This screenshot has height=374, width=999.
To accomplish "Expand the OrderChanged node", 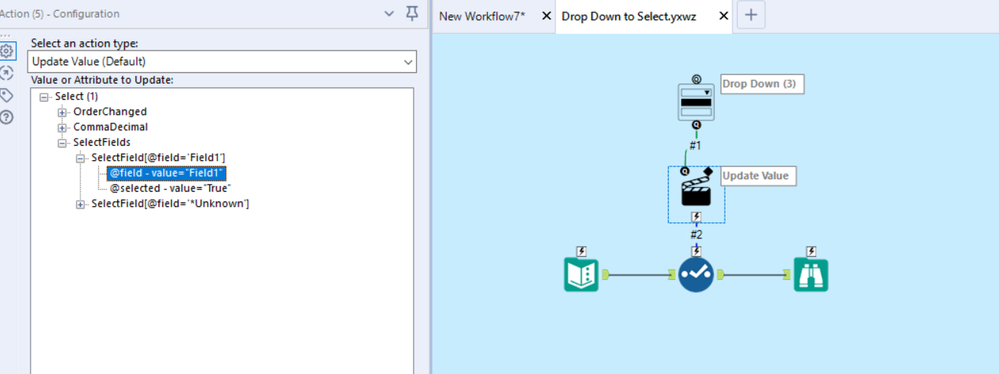I will point(62,112).
